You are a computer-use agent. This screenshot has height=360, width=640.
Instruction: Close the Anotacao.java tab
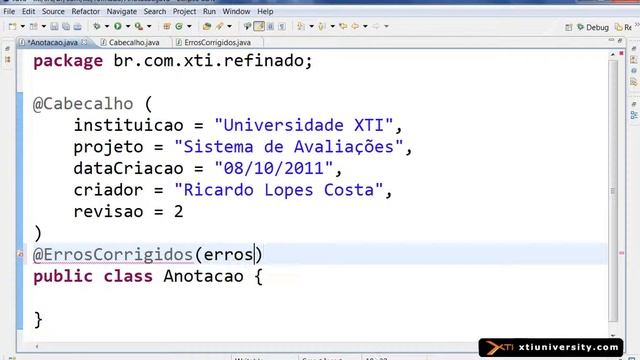coord(84,42)
